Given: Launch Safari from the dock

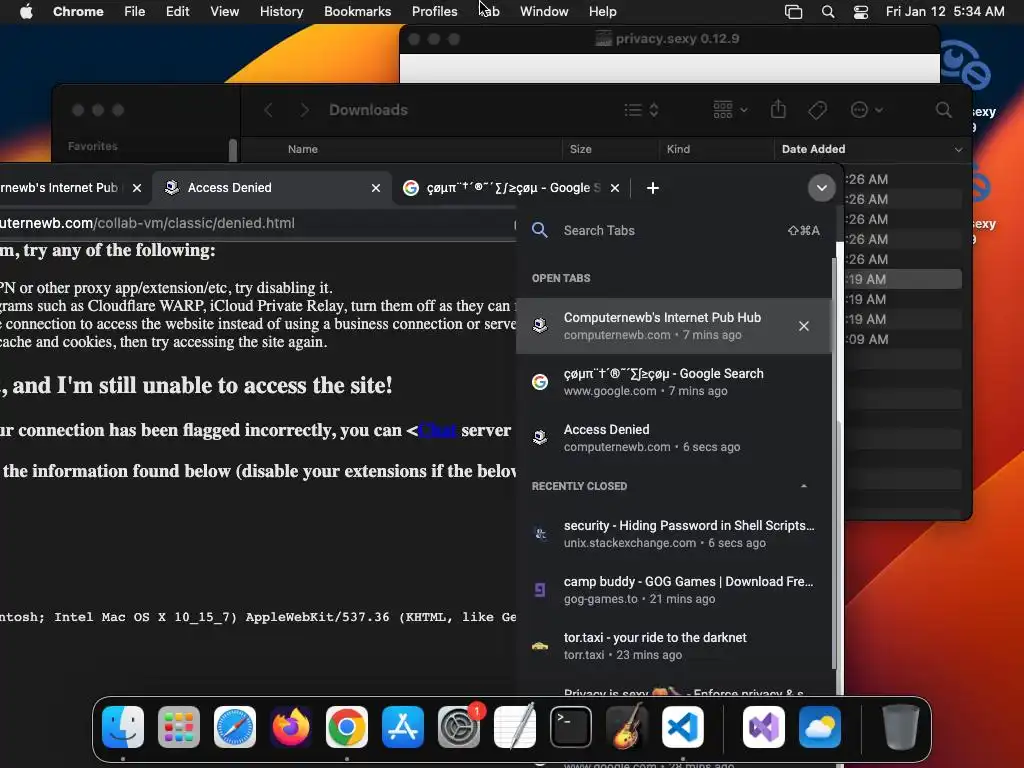Looking at the screenshot, I should [235, 727].
